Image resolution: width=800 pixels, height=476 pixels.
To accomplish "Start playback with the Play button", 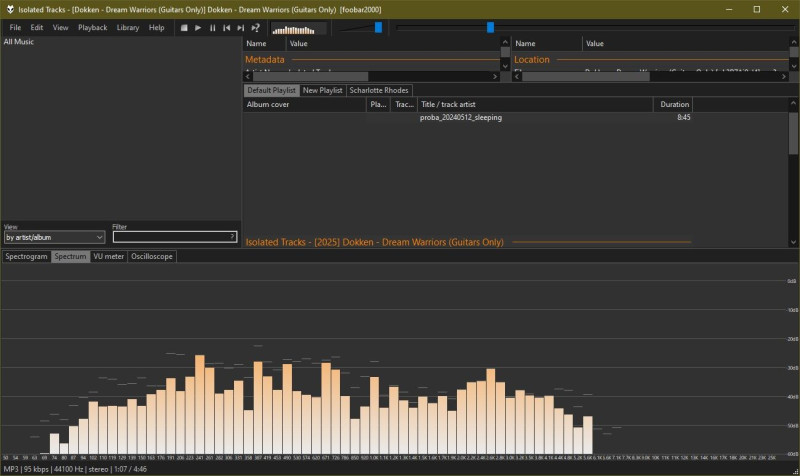I will point(198,28).
